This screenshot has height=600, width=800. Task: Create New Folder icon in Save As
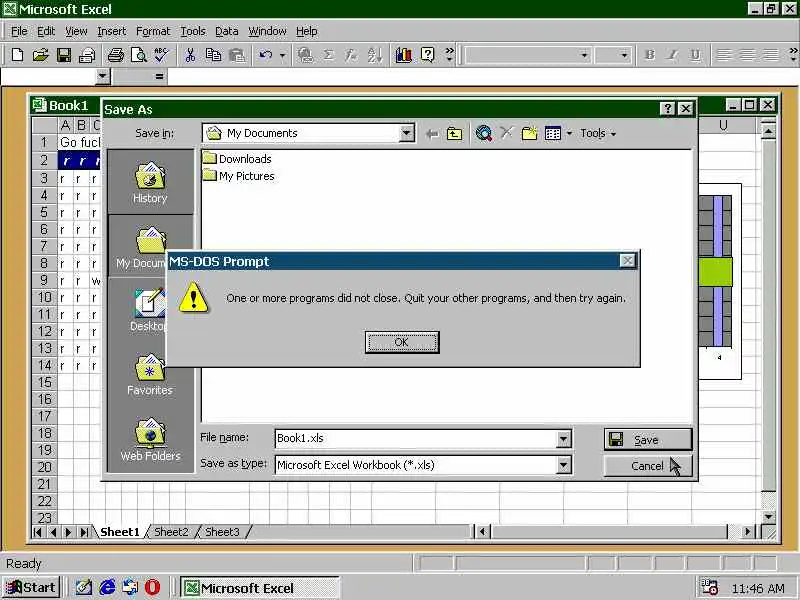[530, 134]
